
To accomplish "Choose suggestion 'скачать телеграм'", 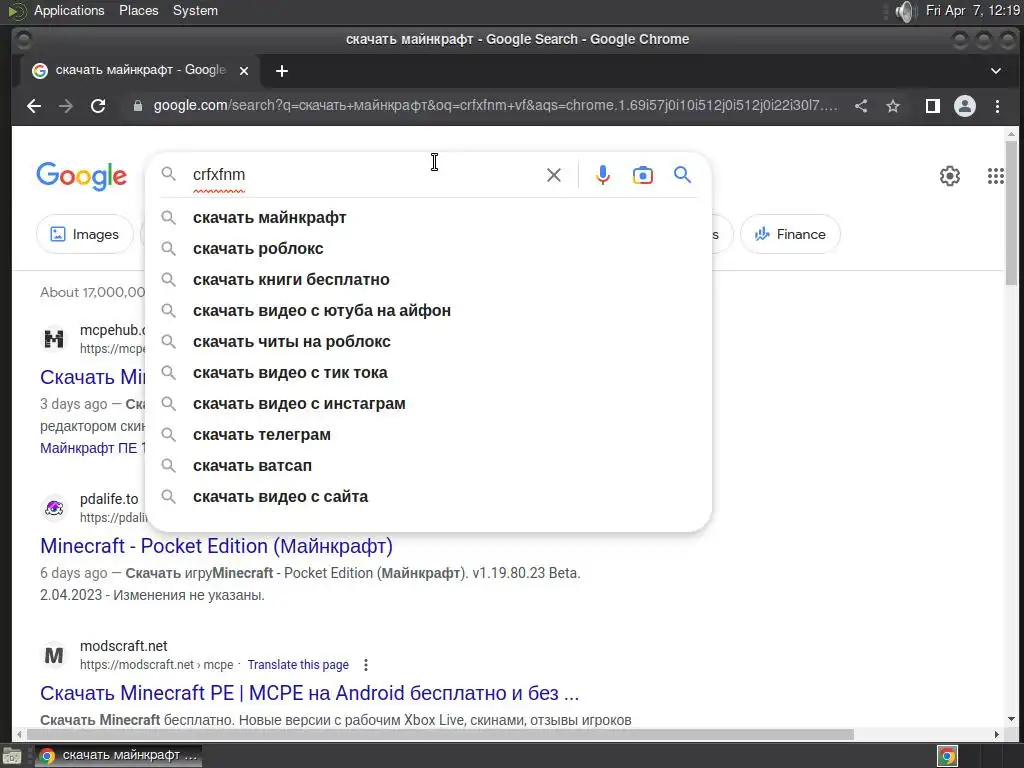I will (x=428, y=435).
